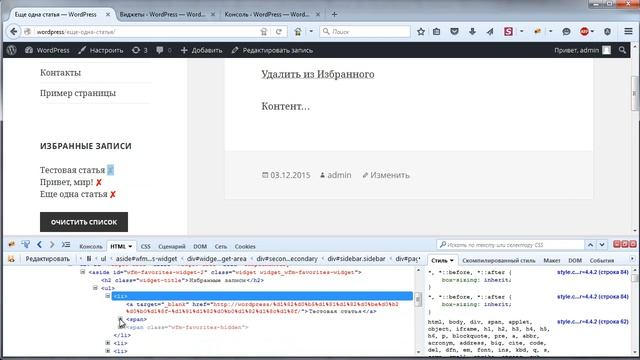Activate Firebug element inspector icon

click(x=26, y=244)
